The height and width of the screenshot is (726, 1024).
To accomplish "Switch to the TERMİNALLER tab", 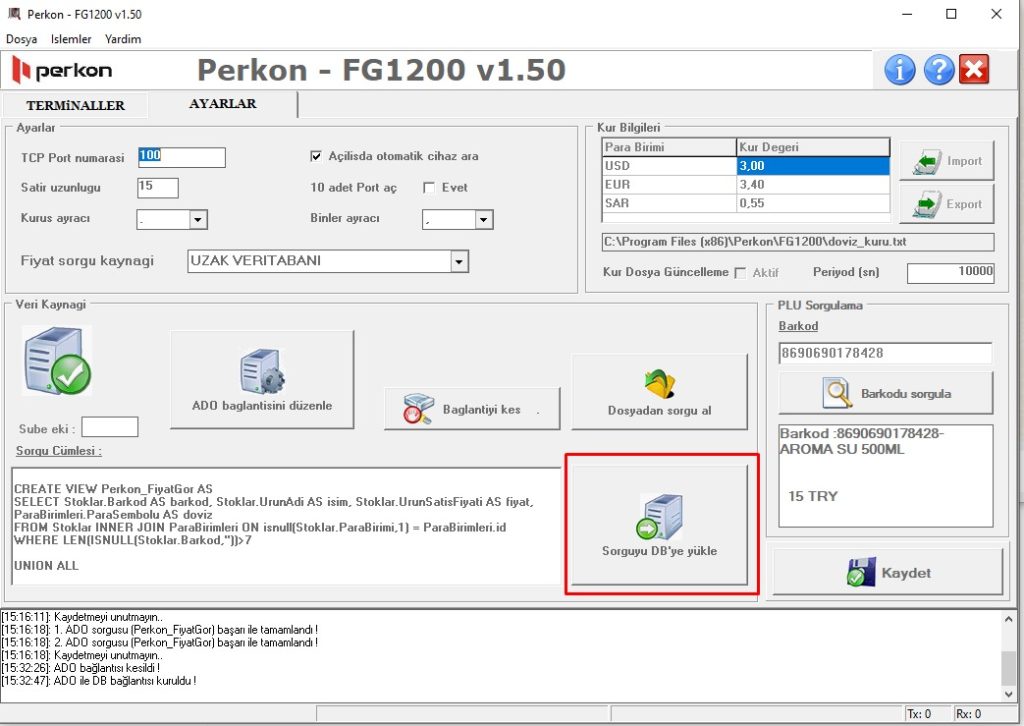I will 76,106.
